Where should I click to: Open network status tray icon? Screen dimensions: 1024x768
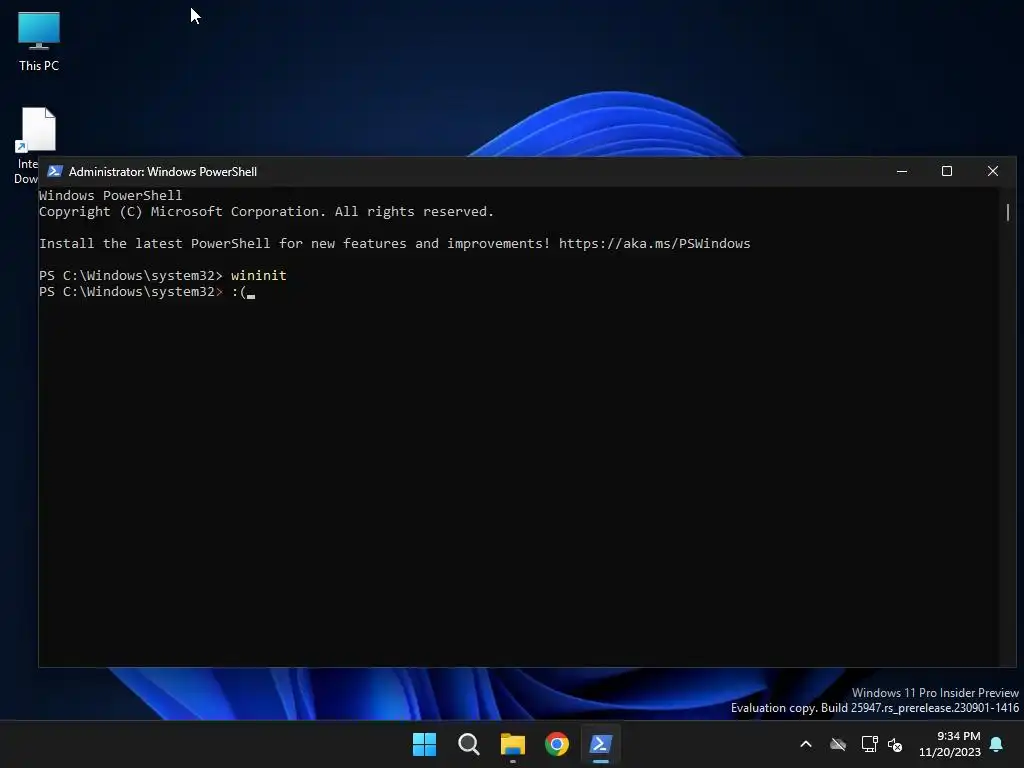coord(869,744)
